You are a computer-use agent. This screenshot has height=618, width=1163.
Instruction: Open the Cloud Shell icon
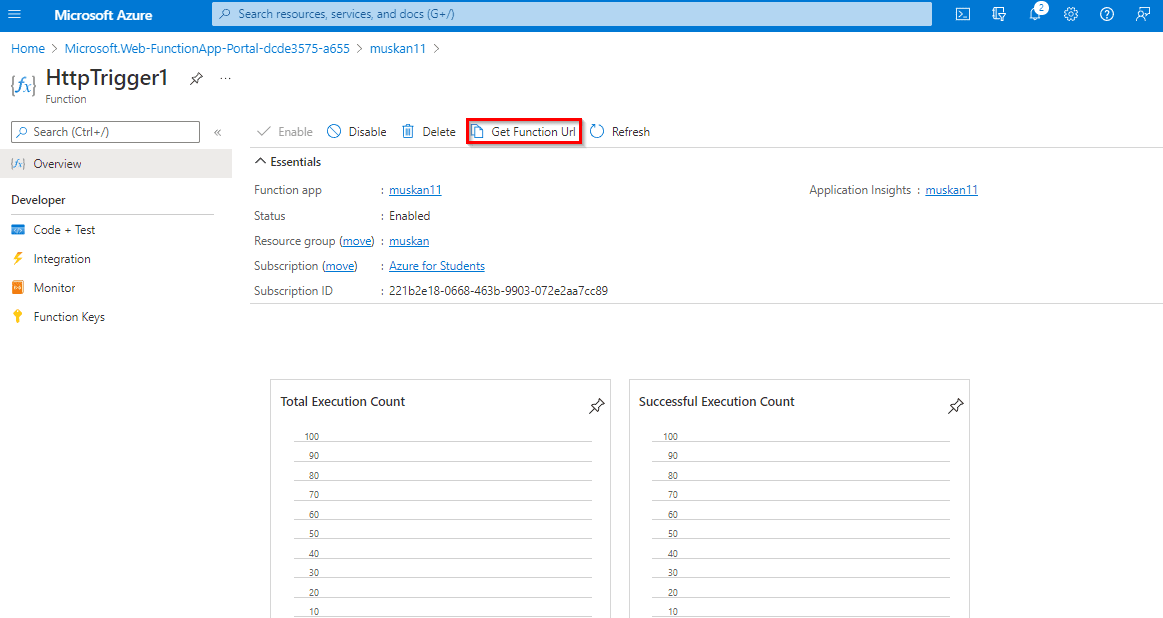coord(962,14)
